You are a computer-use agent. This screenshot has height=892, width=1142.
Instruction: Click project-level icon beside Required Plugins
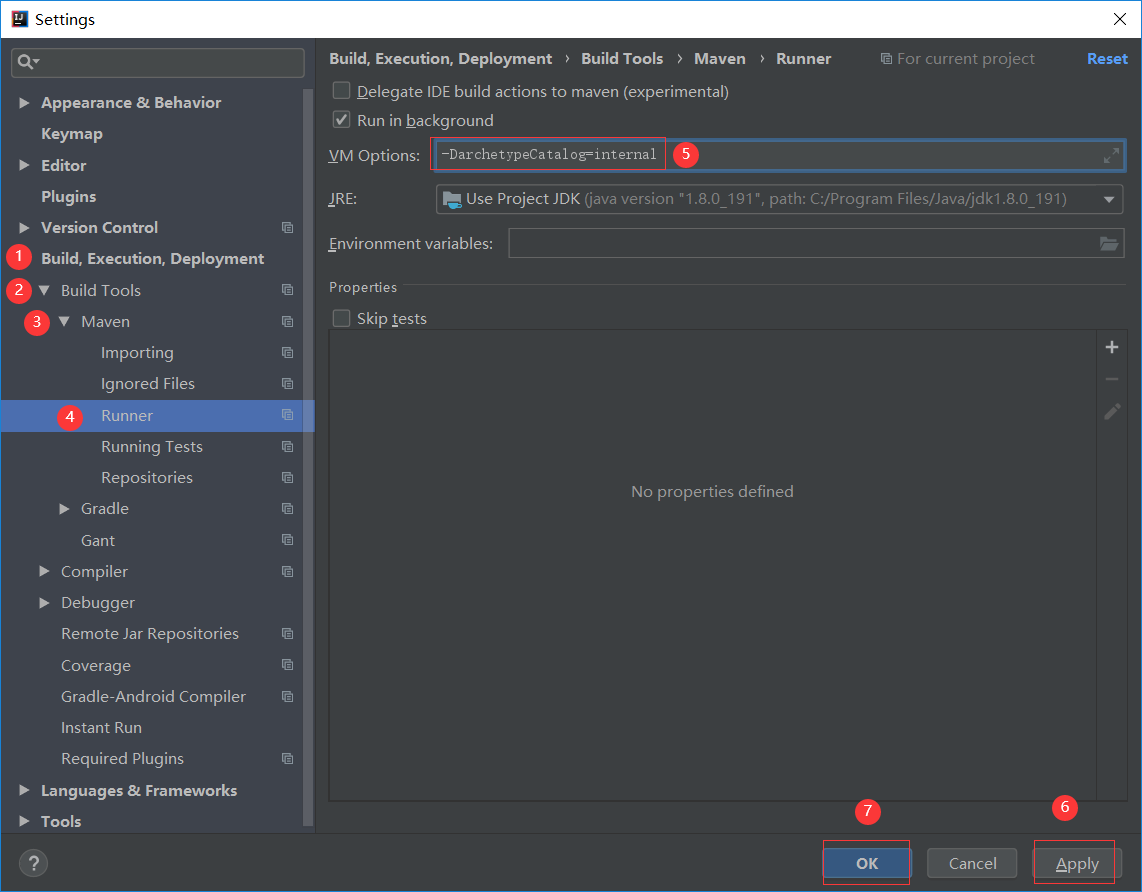click(x=288, y=759)
